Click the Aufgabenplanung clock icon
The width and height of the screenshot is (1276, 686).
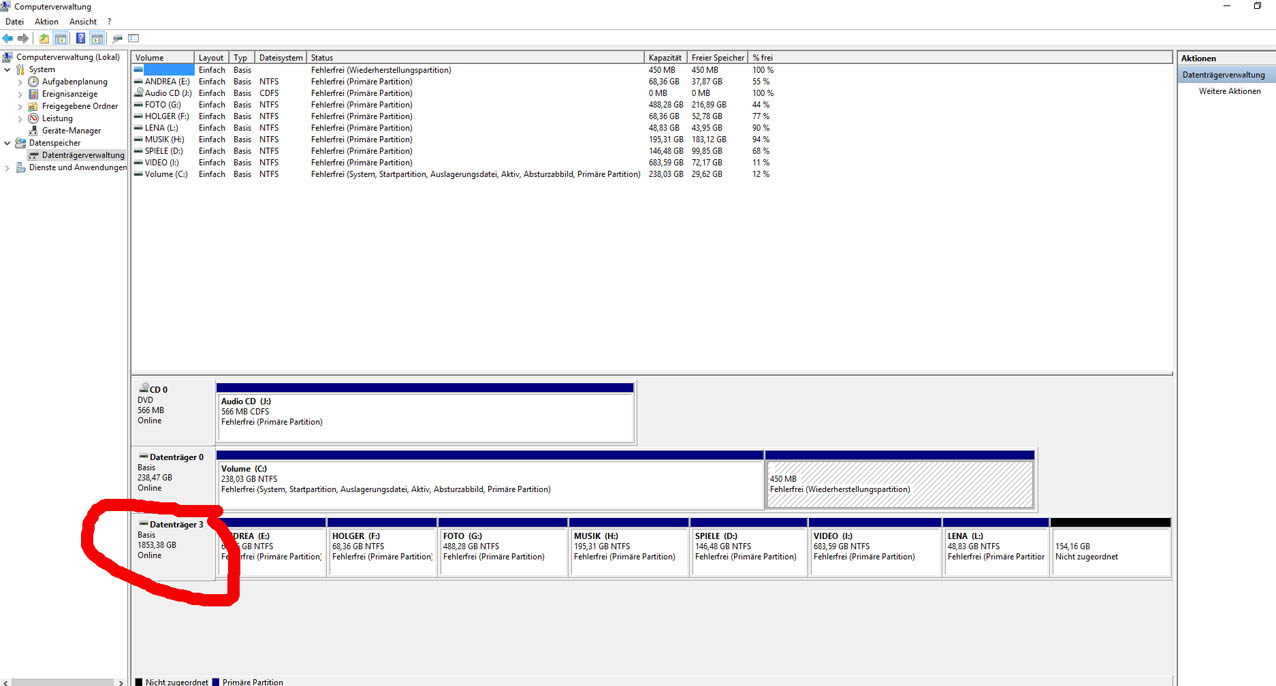pyautogui.click(x=34, y=81)
